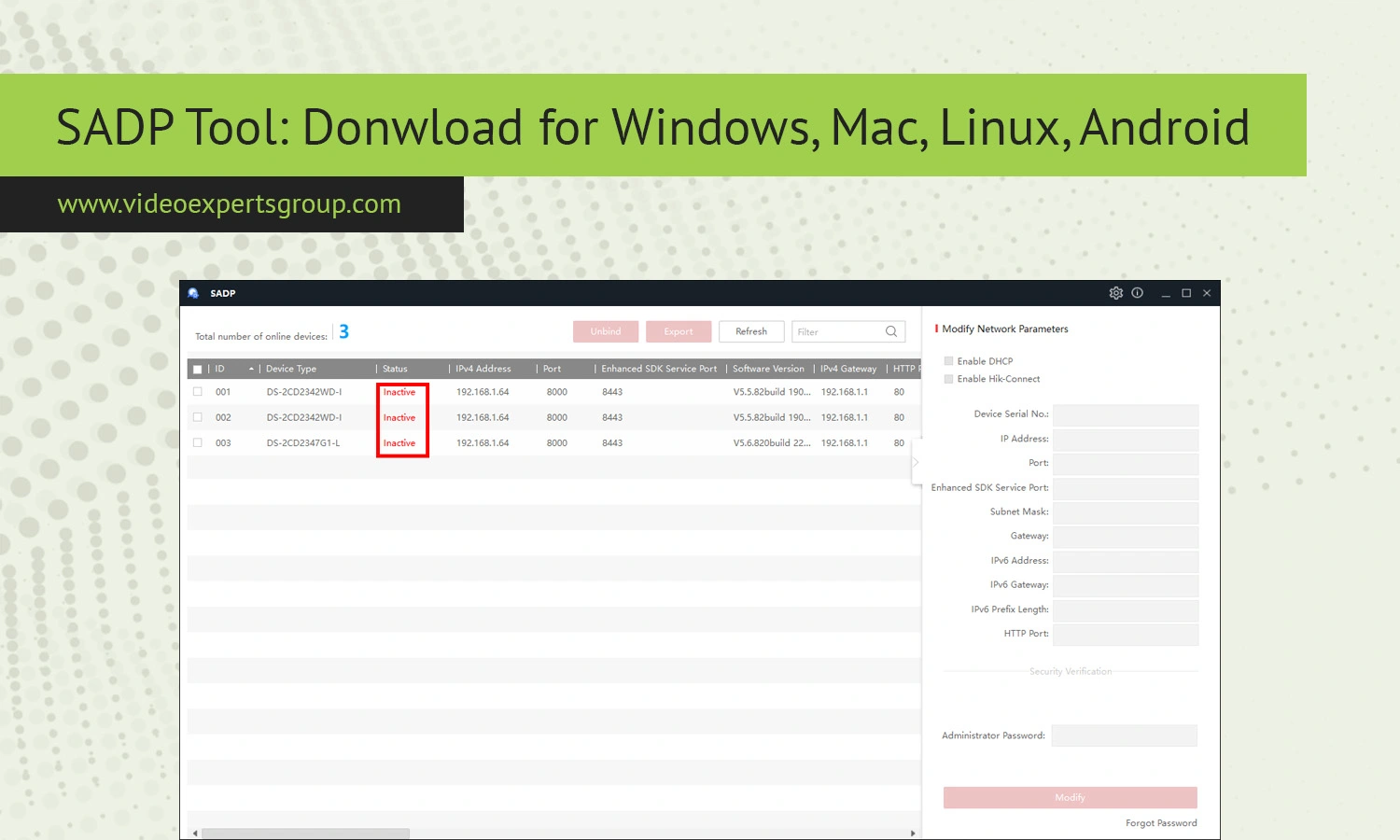This screenshot has width=1400, height=840.
Task: Click the Administrator Password field
Action: tap(1124, 735)
